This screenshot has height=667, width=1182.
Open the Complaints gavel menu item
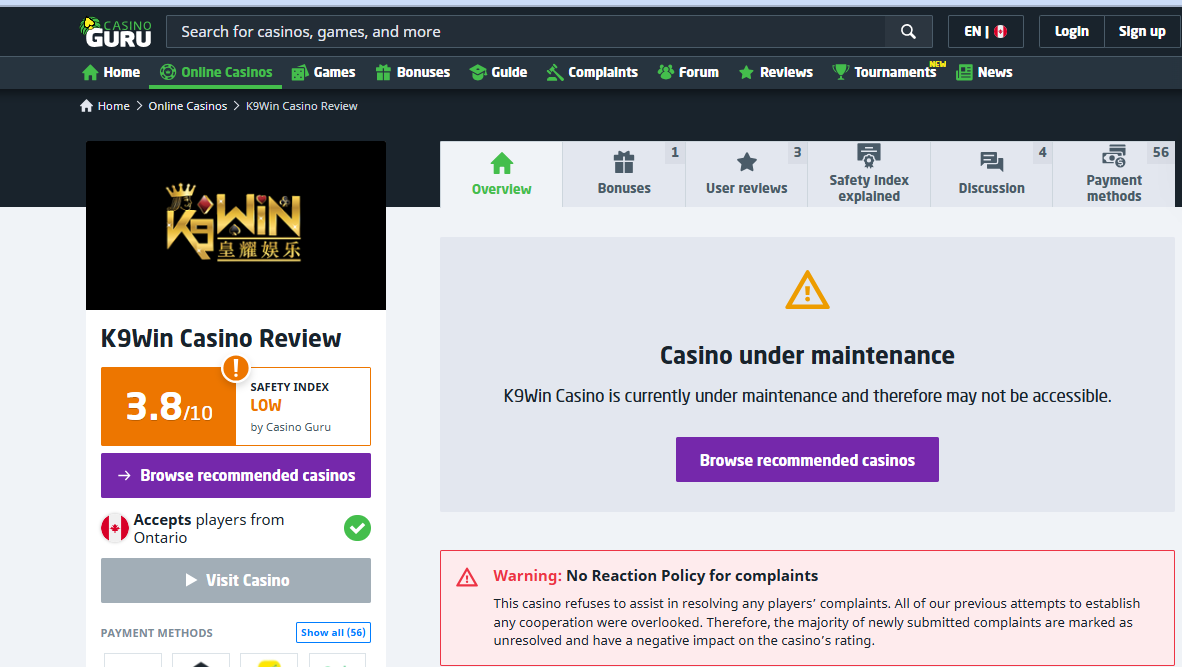[x=592, y=72]
